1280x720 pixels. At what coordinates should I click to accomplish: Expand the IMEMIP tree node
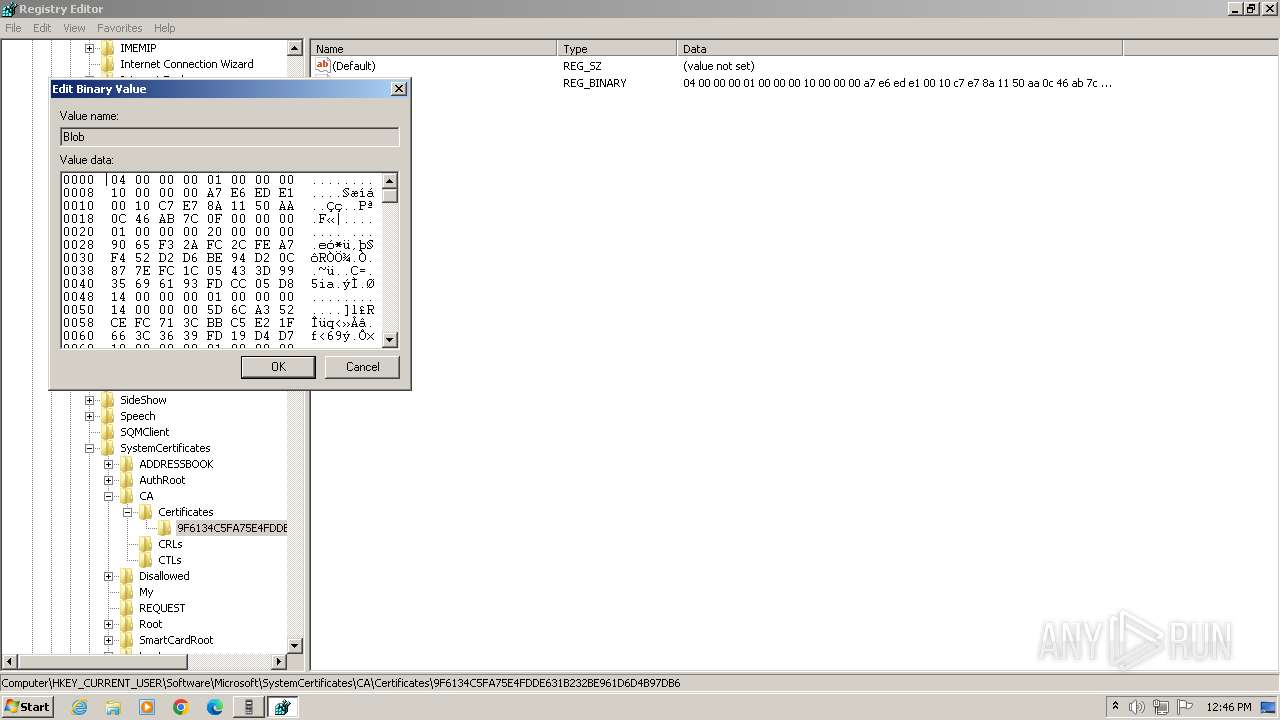pos(89,48)
